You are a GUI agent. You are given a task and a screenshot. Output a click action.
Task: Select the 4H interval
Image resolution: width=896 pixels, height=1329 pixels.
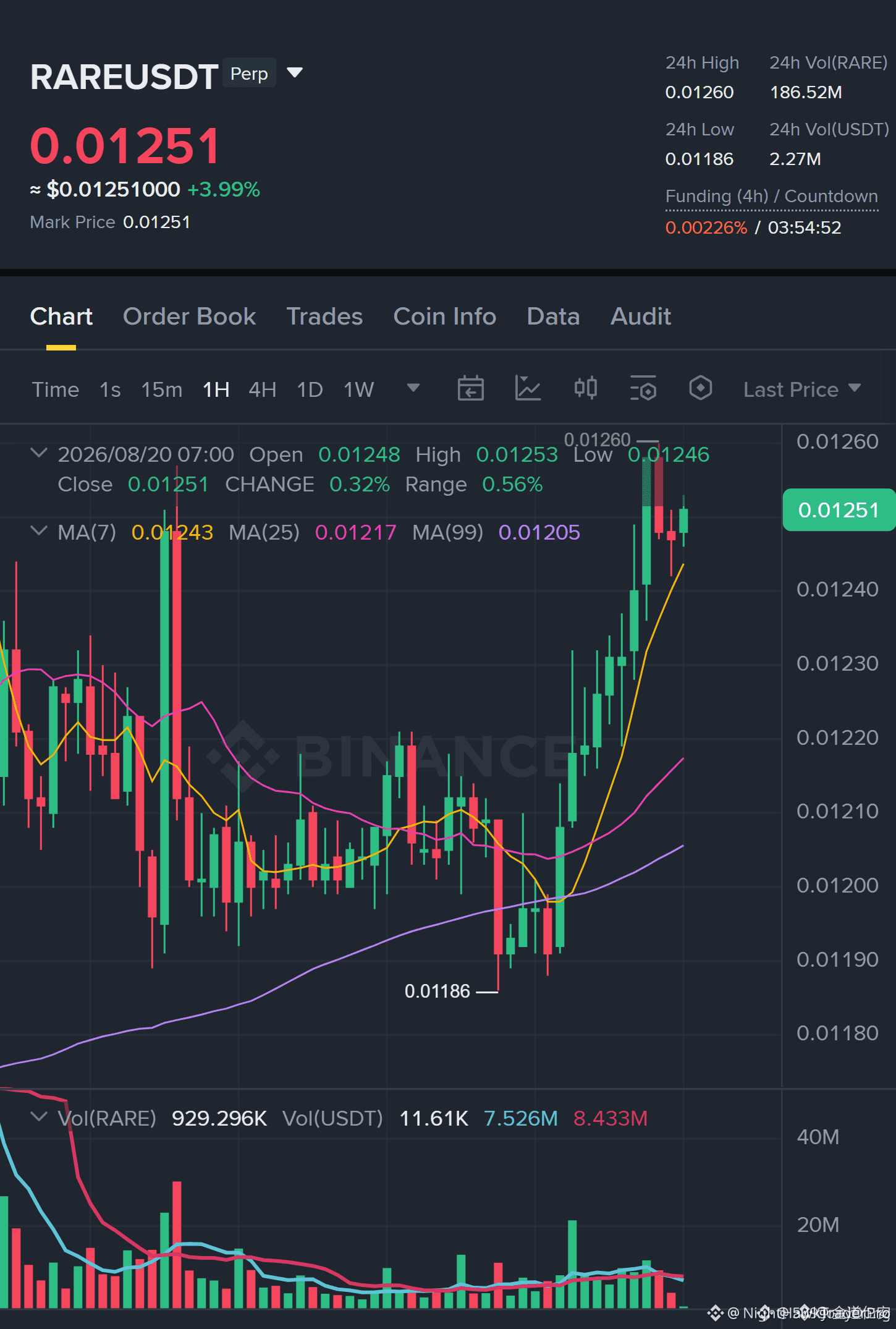pyautogui.click(x=263, y=389)
